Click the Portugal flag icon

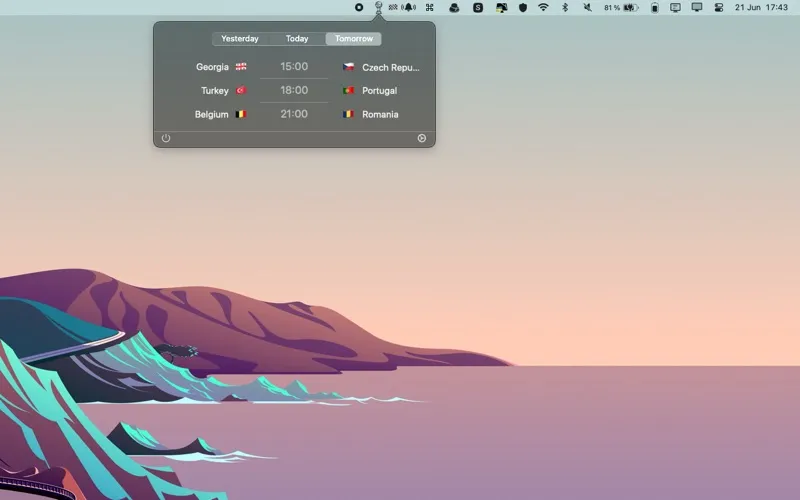[x=348, y=90]
